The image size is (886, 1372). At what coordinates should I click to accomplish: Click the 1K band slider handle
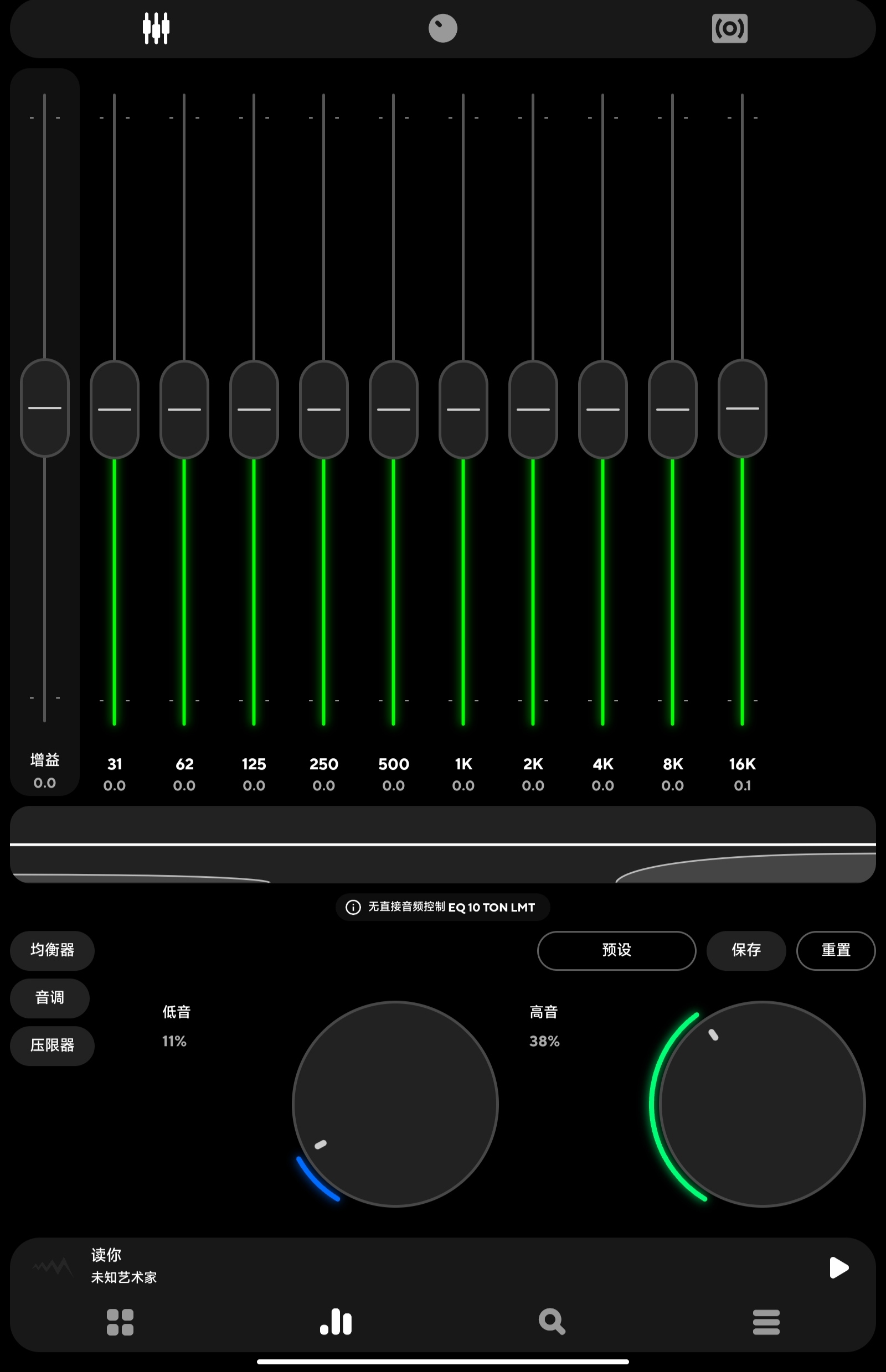(x=463, y=409)
